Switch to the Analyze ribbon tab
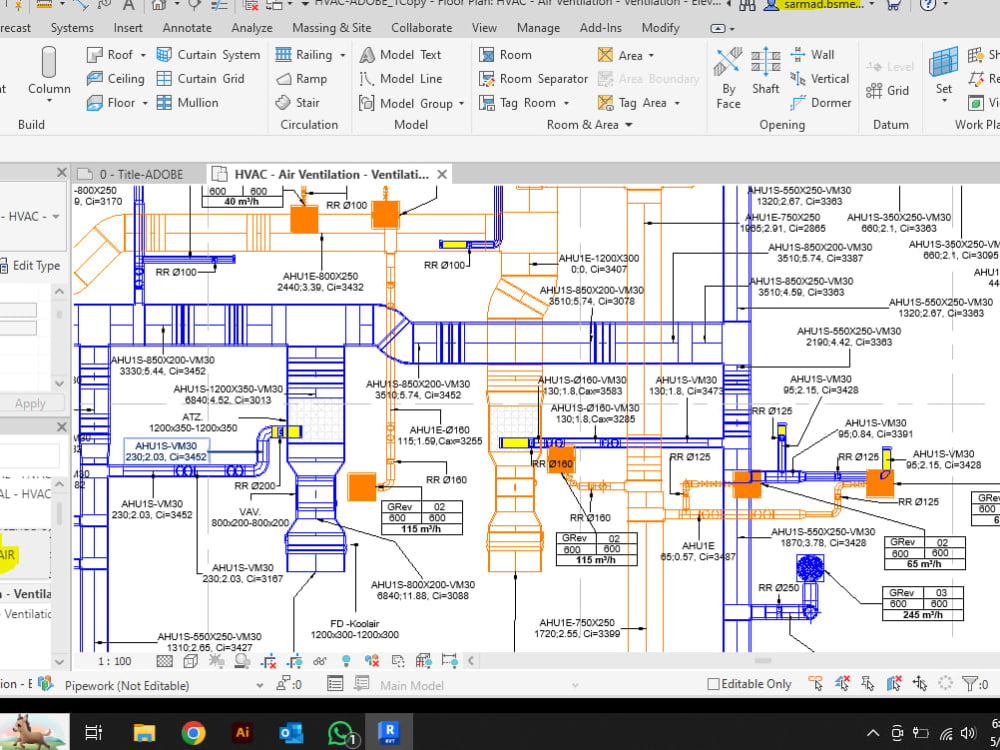The image size is (1000, 750). tap(252, 28)
